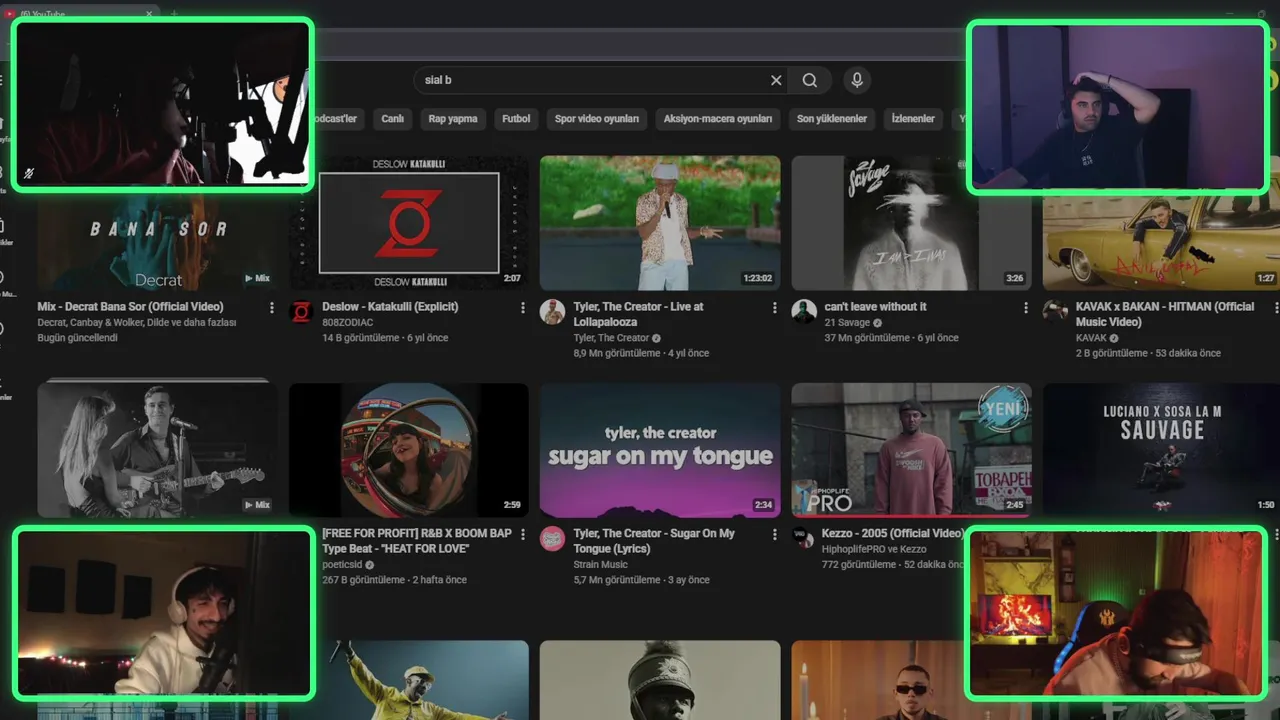Open Mix - Decrat Bana Sor (Official Video) title
1280x720 pixels.
tap(130, 307)
